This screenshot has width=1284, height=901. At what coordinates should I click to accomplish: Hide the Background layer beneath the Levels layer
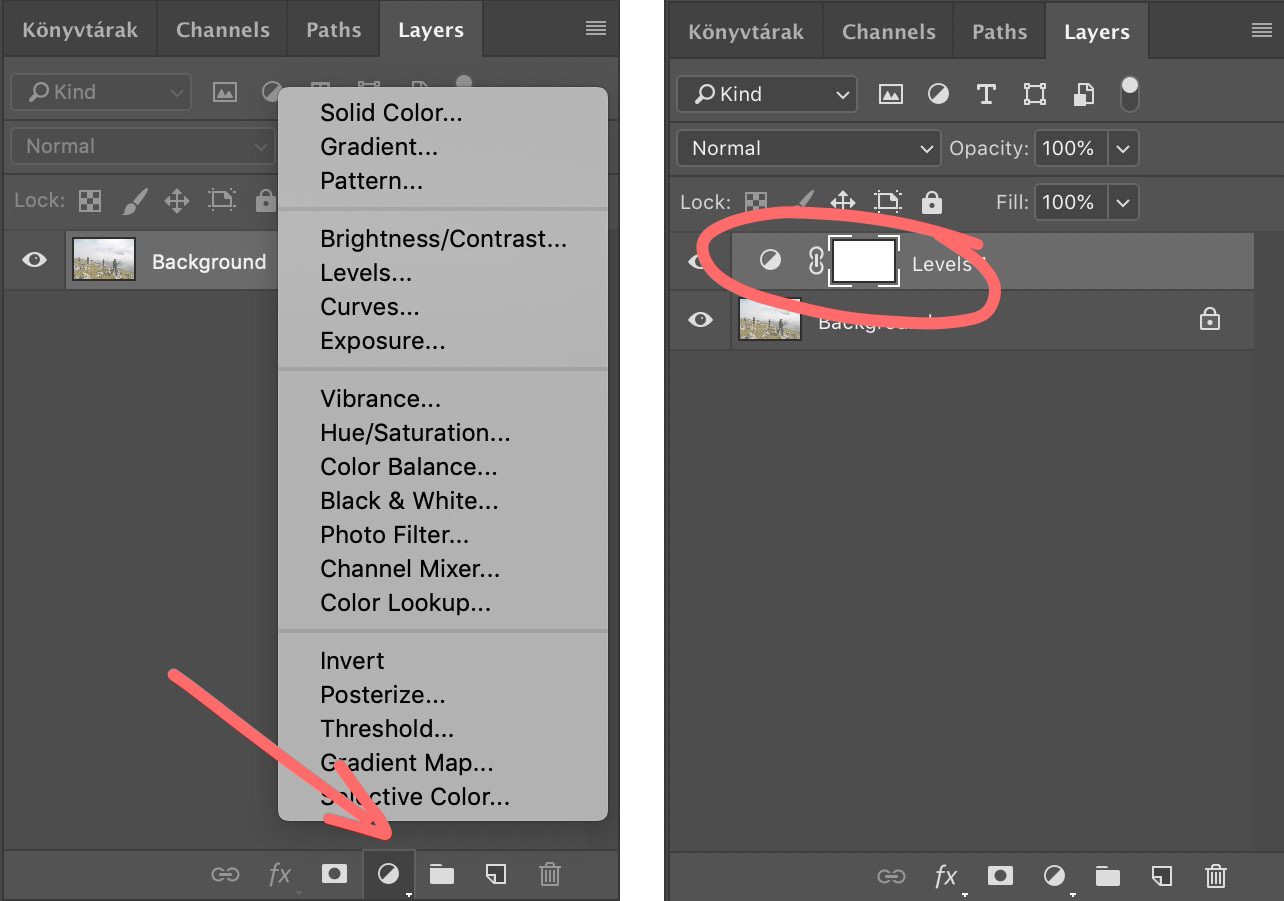point(700,320)
